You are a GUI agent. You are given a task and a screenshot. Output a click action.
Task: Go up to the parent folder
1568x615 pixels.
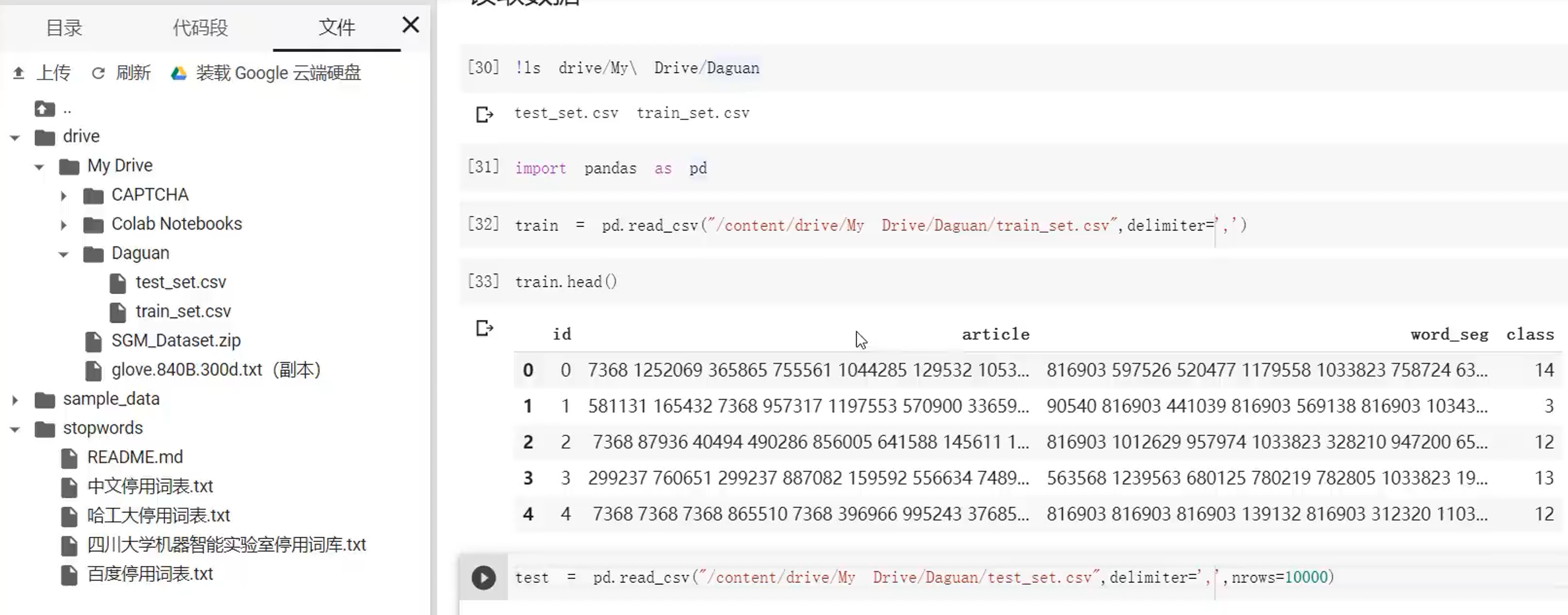pos(45,109)
